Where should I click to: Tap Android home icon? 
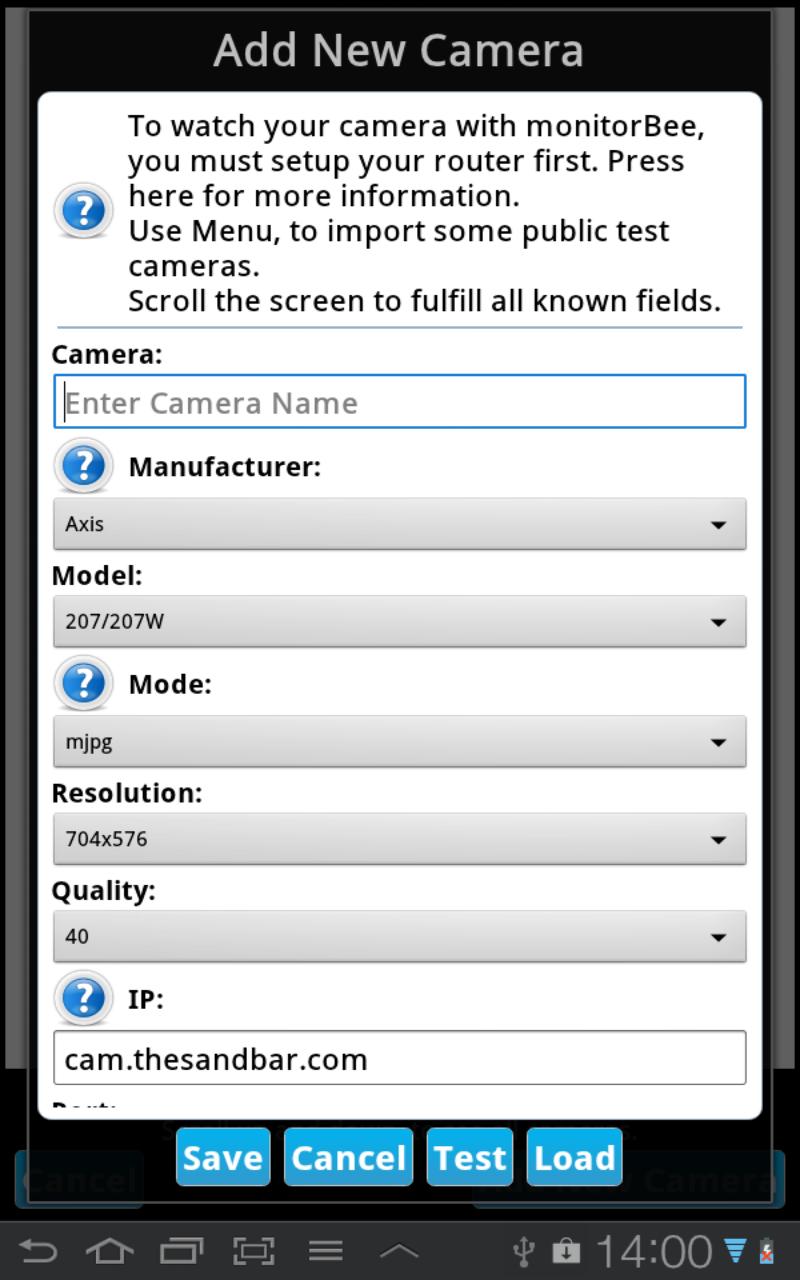coord(110,1250)
